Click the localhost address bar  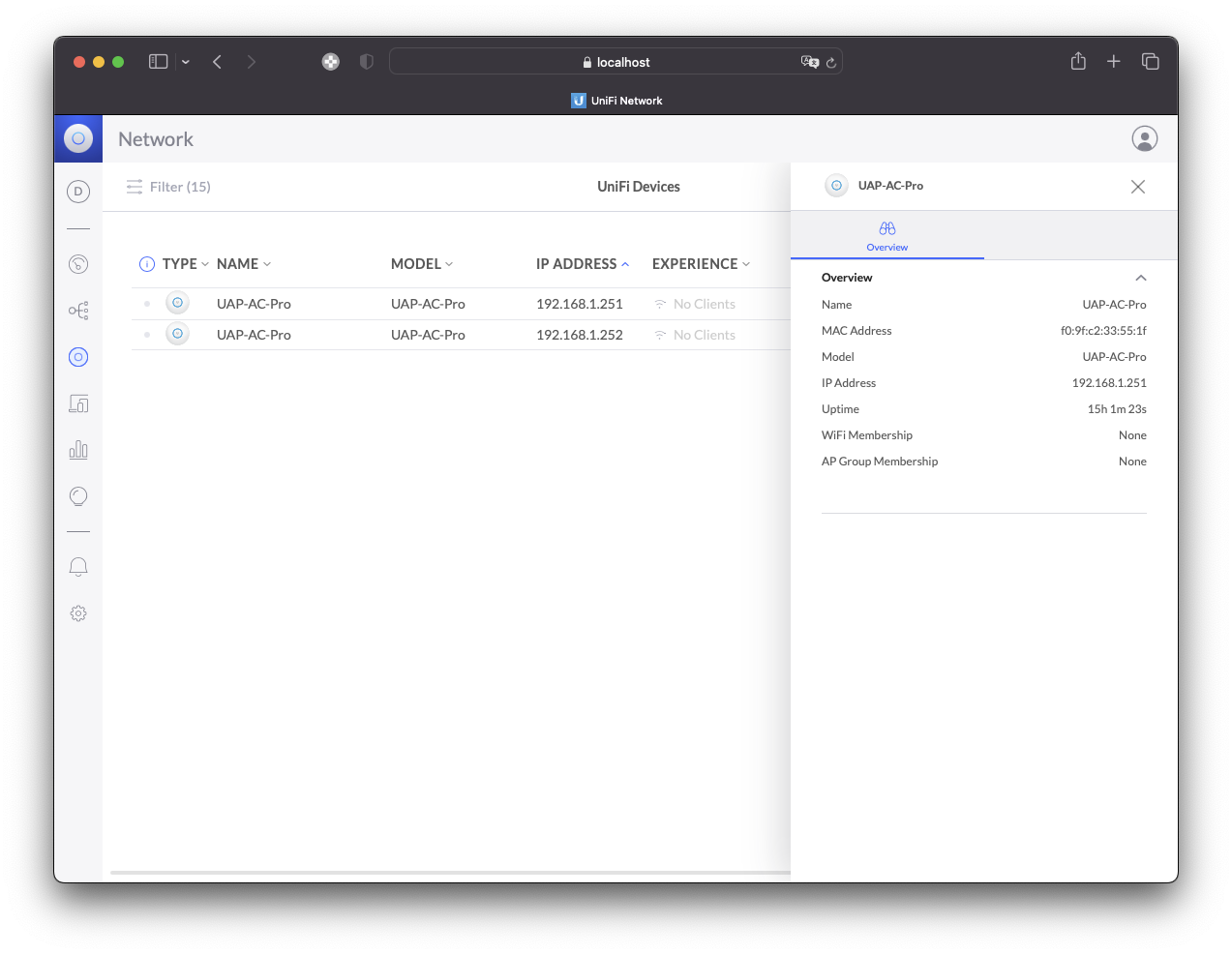tap(616, 62)
